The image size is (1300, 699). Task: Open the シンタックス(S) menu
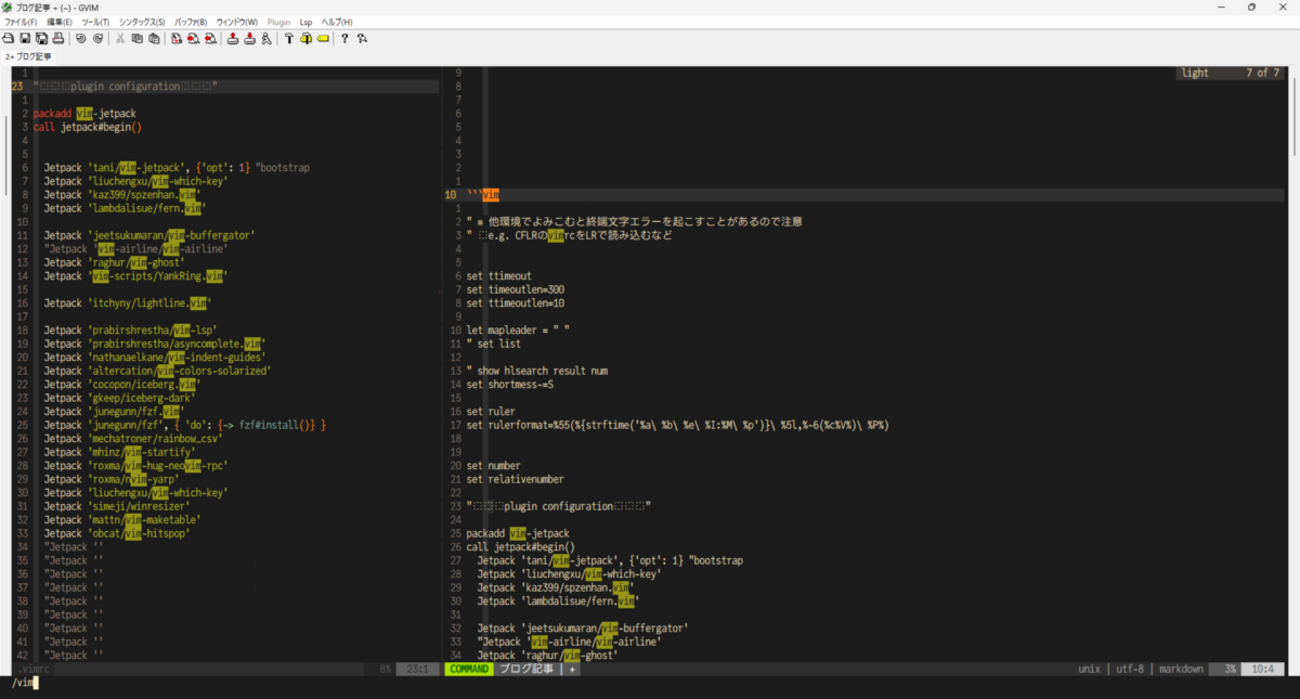tap(142, 22)
